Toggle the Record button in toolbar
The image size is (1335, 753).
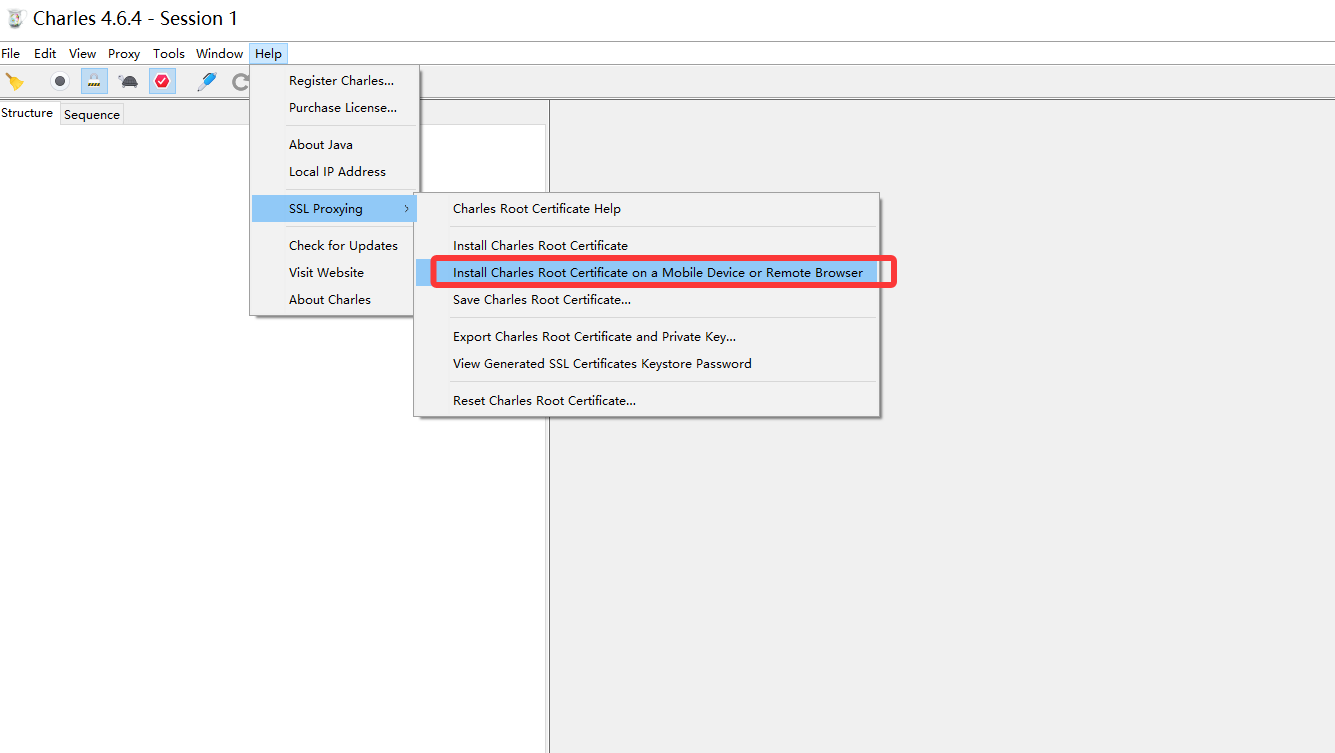[x=61, y=82]
